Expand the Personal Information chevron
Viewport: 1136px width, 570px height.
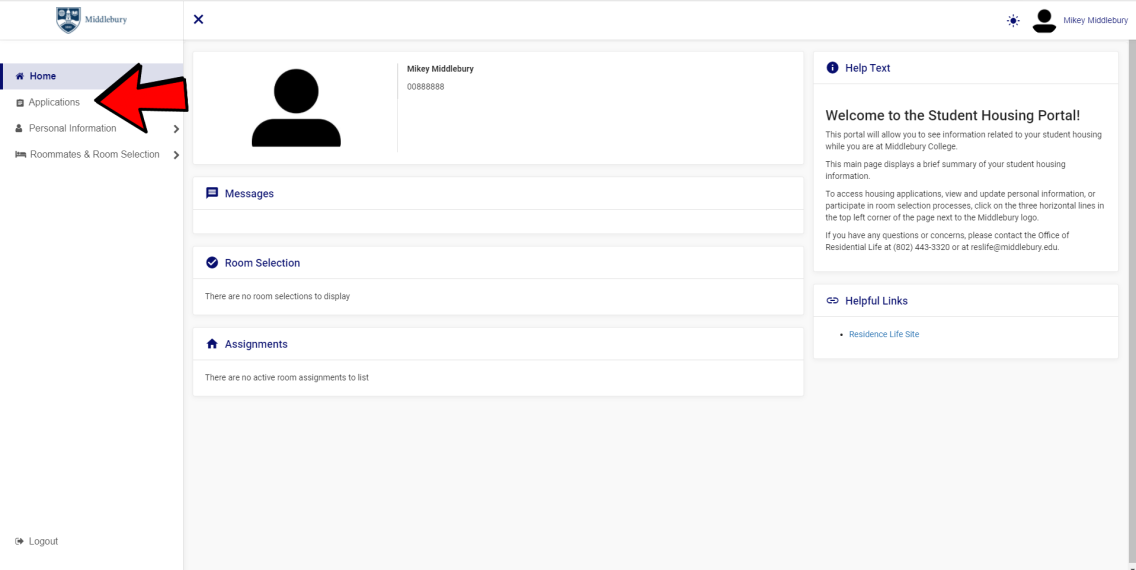tap(176, 129)
